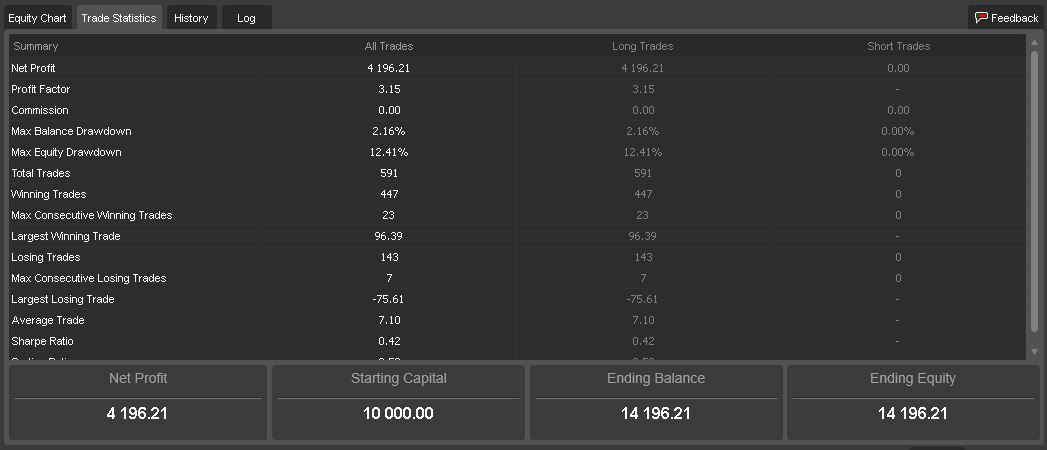Open the Equity Chart tab
The height and width of the screenshot is (450, 1047).
[x=37, y=18]
